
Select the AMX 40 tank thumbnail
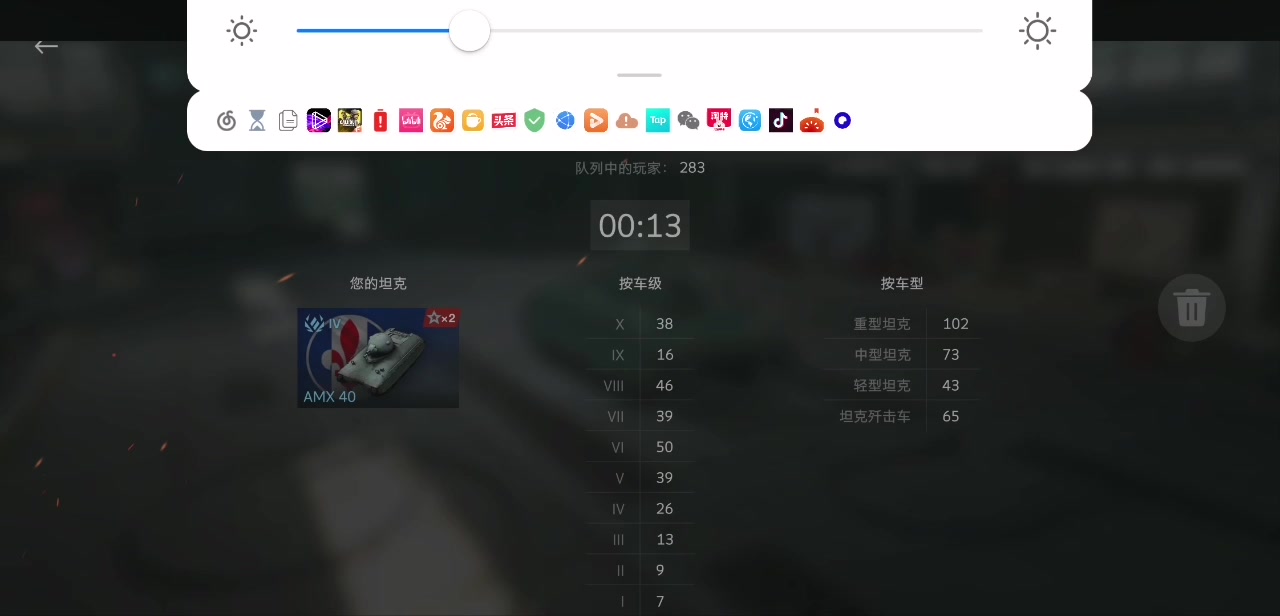point(378,358)
